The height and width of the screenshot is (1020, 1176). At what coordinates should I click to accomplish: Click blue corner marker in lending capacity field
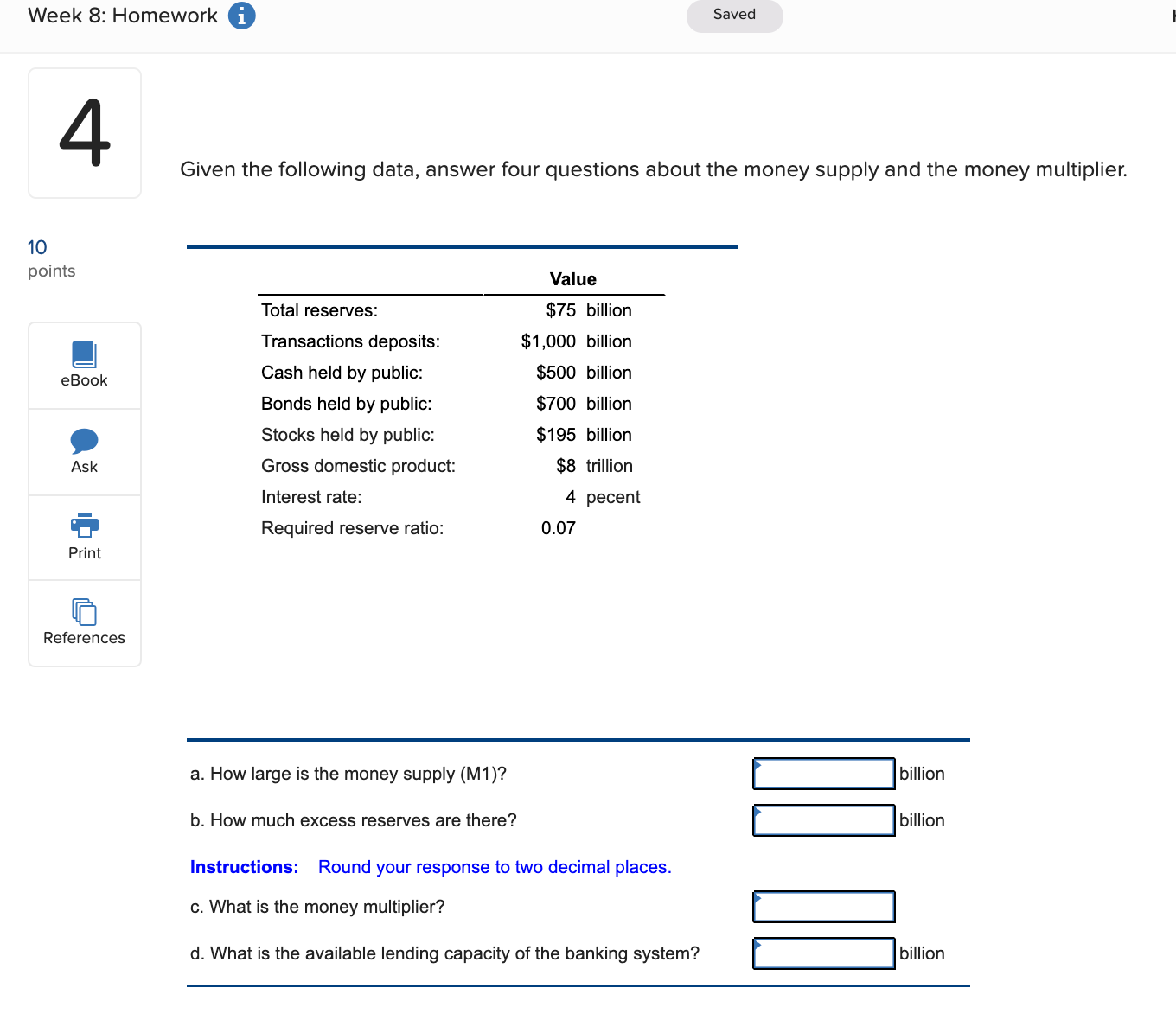point(757,943)
